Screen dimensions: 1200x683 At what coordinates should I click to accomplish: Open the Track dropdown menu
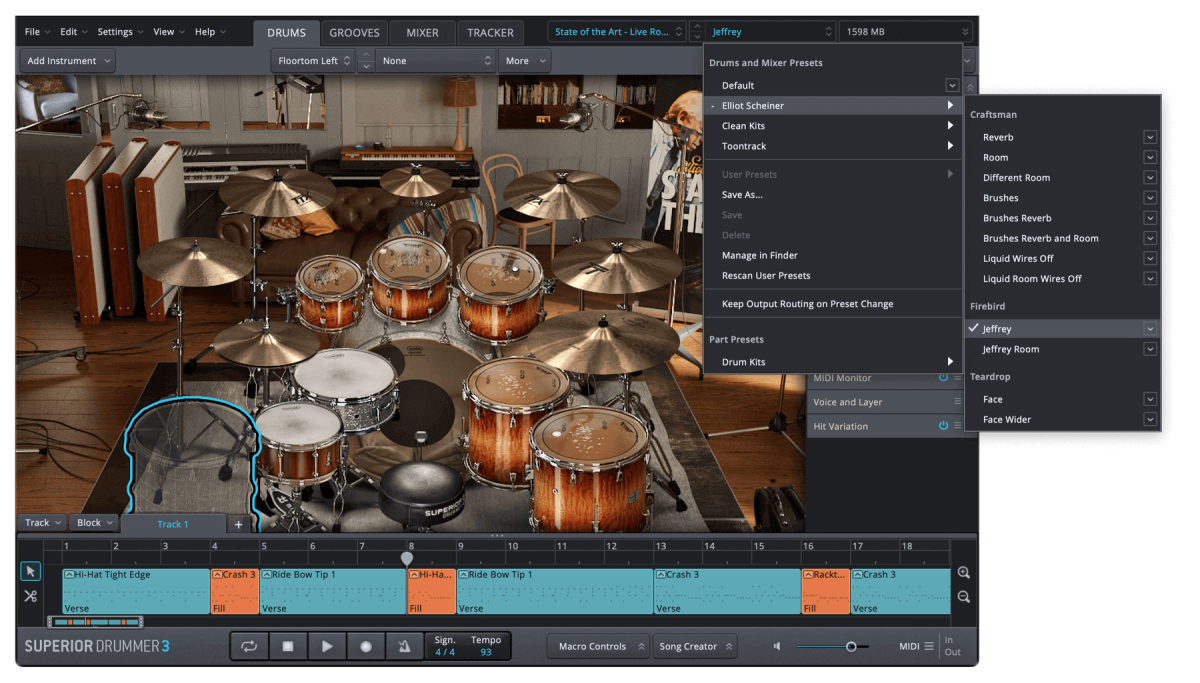point(43,523)
